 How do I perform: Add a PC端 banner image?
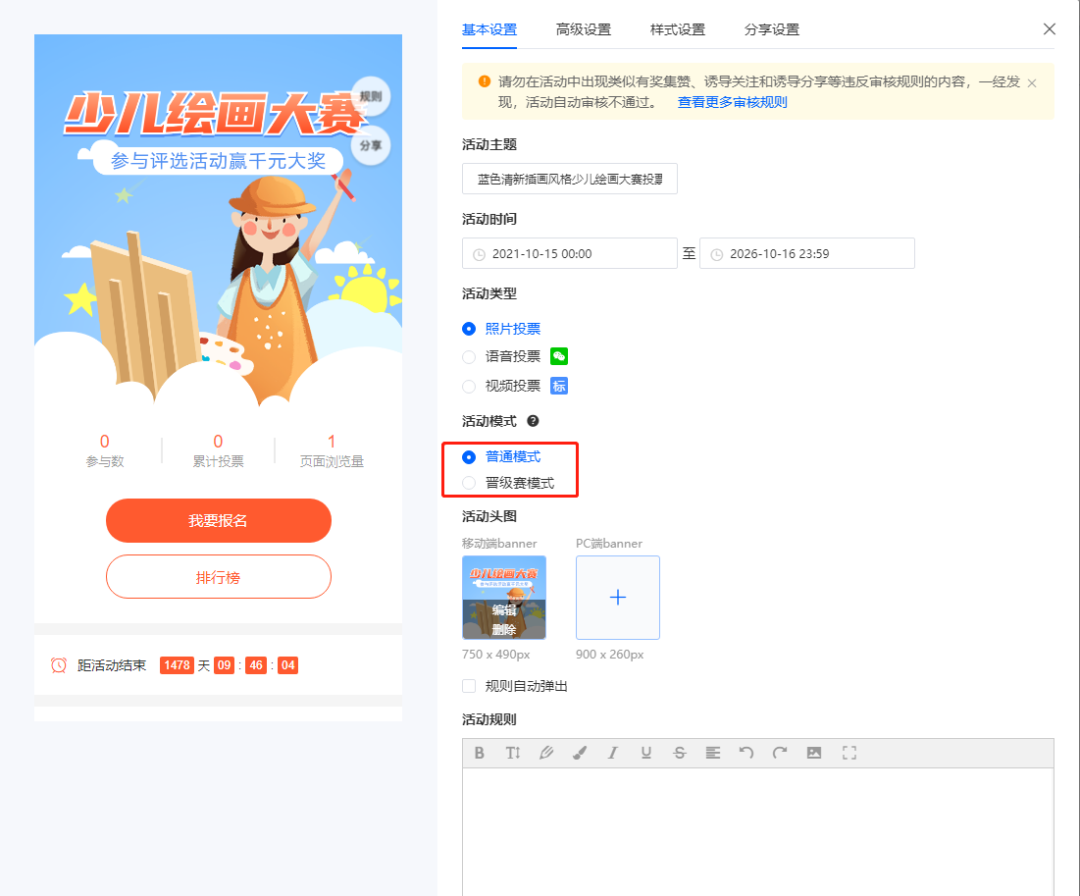[x=618, y=597]
